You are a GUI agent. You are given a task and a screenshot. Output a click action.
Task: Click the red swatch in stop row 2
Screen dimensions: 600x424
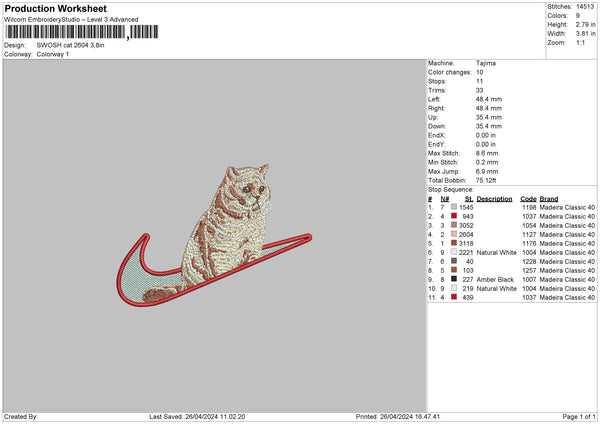coord(454,216)
